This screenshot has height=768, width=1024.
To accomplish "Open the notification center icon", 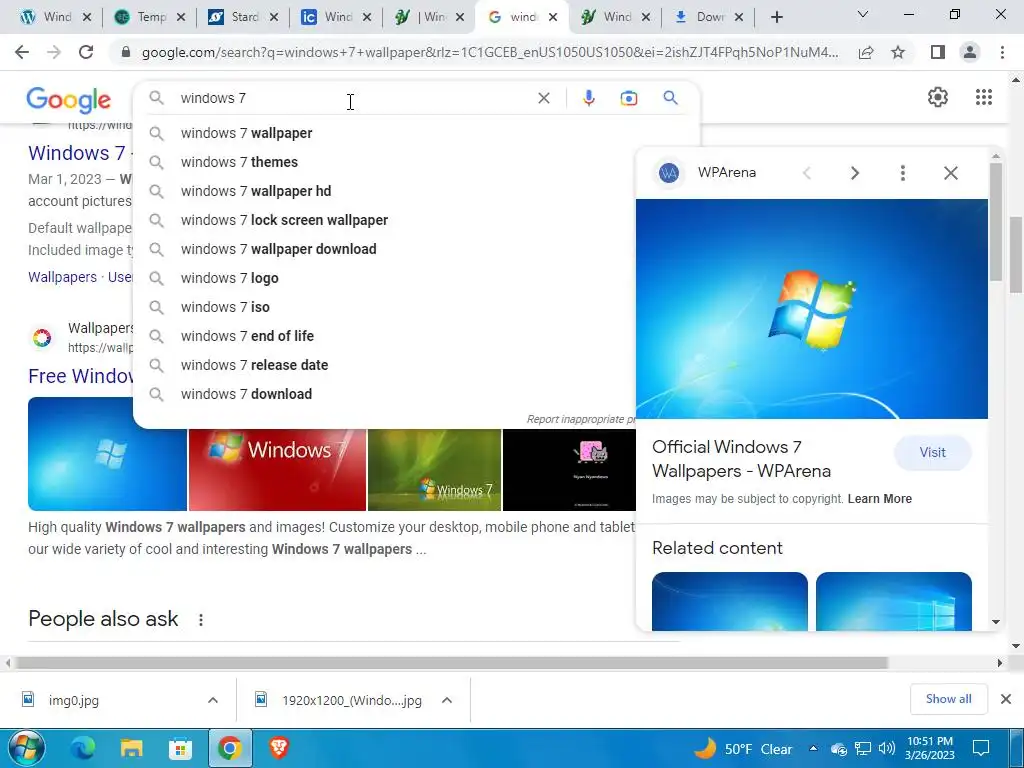I will click(980, 748).
